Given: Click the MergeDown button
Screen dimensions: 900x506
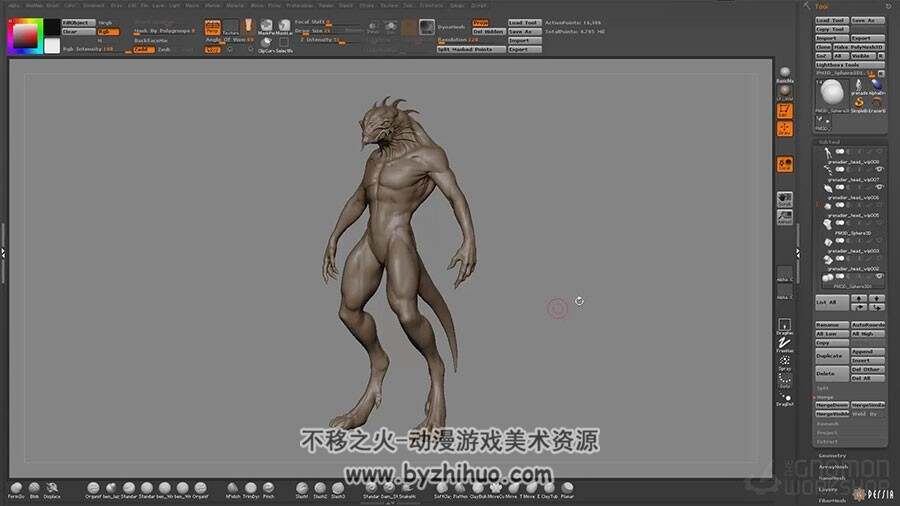Looking at the screenshot, I should [x=832, y=405].
